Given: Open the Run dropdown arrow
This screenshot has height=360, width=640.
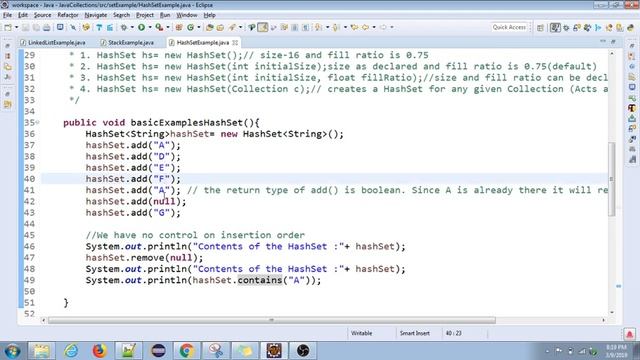Looking at the screenshot, I should [150, 27].
